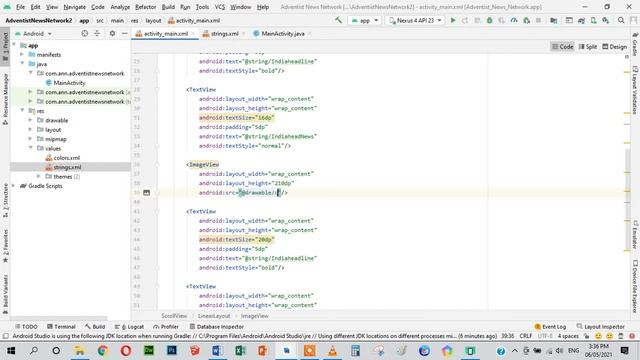Switch to the MainActivity.java editor tab
Screen dimensions: 640x360
tap(282, 33)
